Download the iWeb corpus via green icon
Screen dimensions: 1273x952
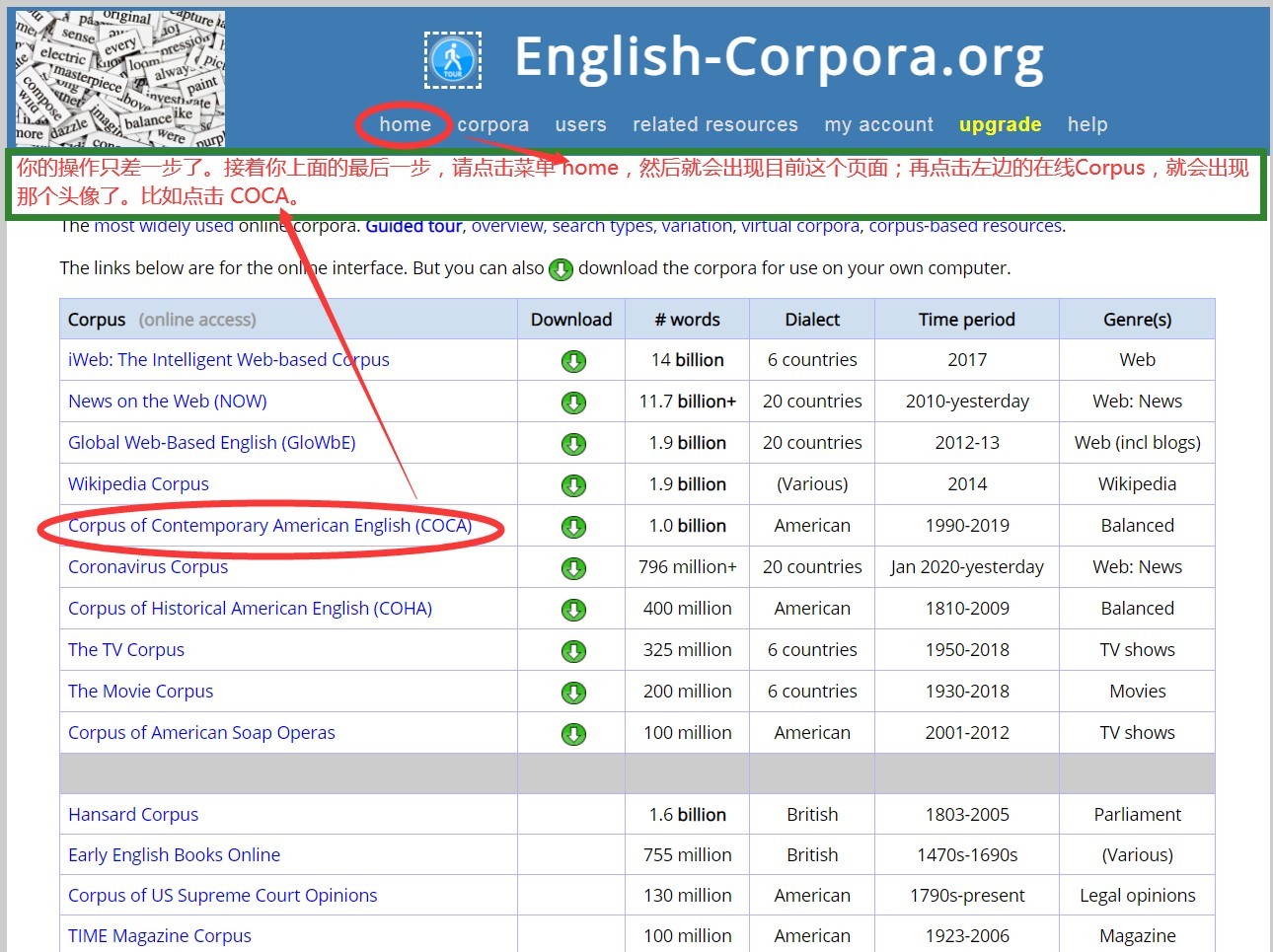point(573,361)
